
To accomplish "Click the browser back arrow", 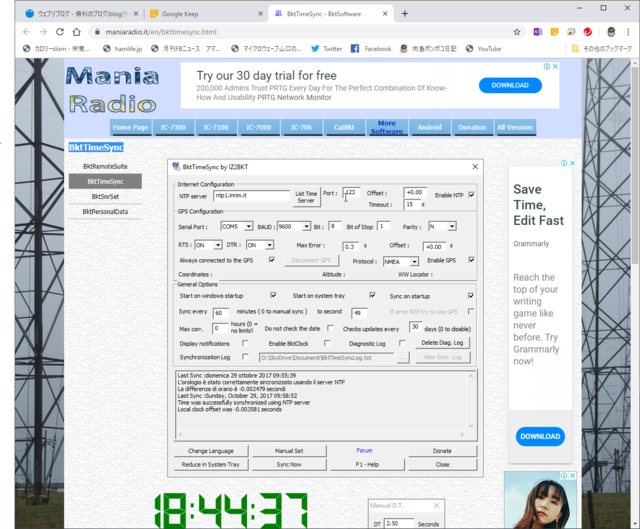I will pyautogui.click(x=27, y=32).
